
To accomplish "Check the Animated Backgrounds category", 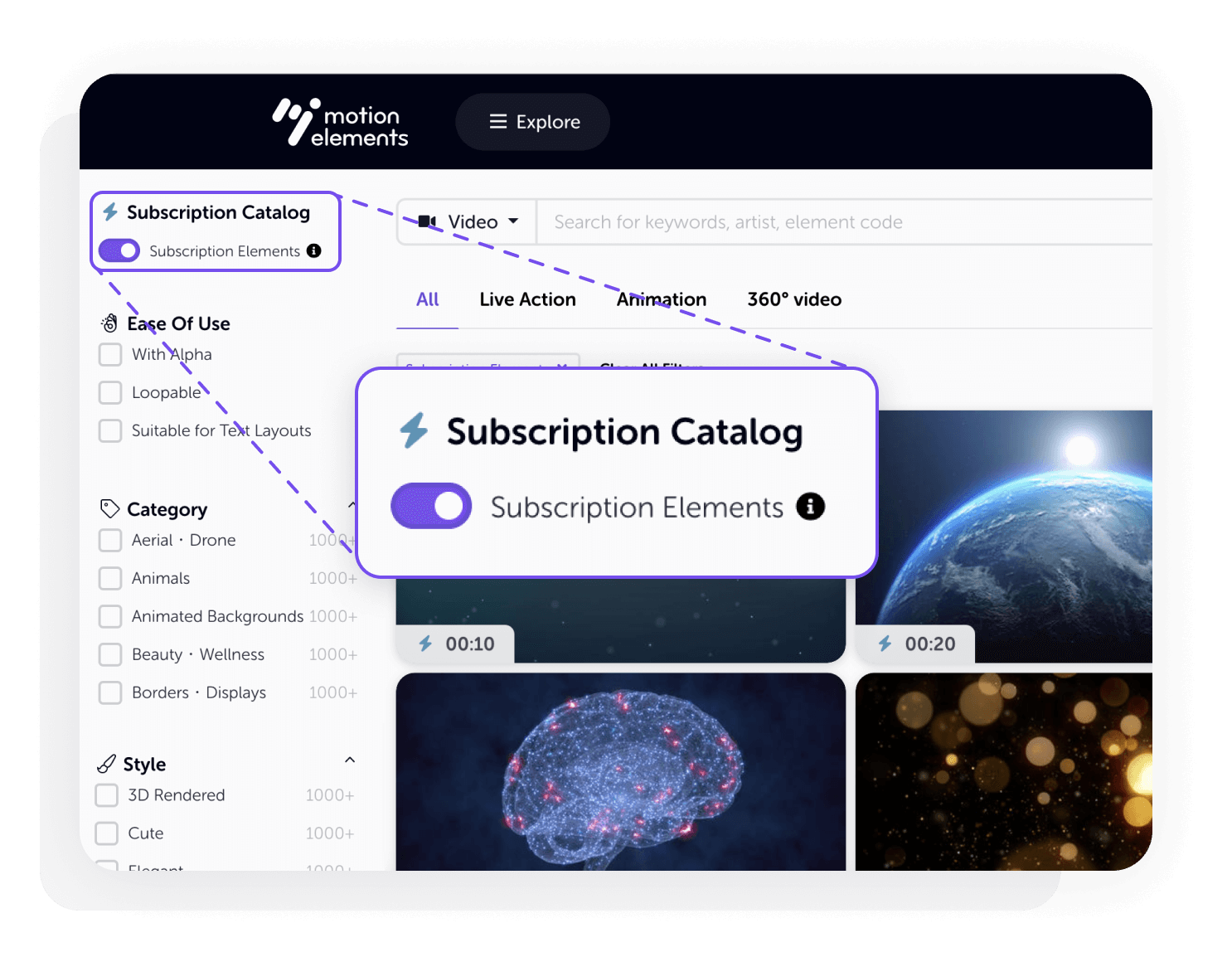I will (x=110, y=616).
